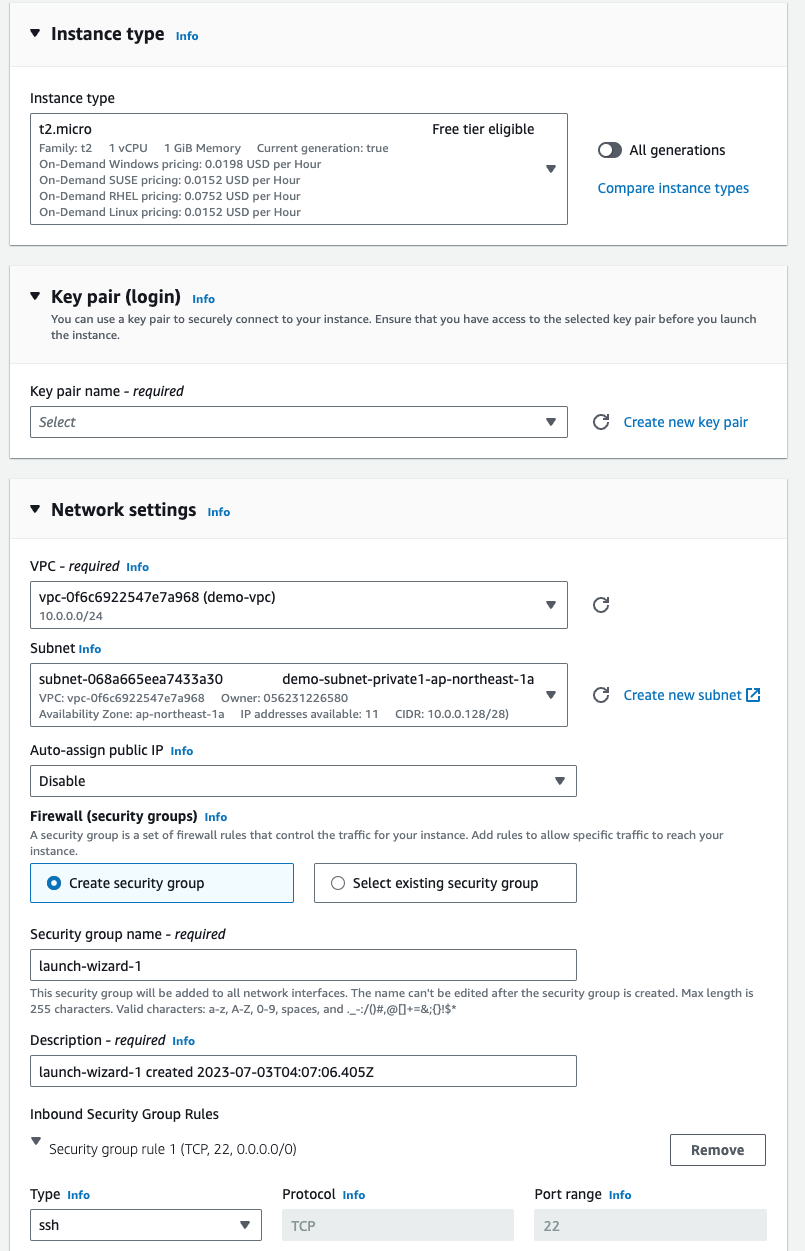Choose Select existing security group option

338,883
